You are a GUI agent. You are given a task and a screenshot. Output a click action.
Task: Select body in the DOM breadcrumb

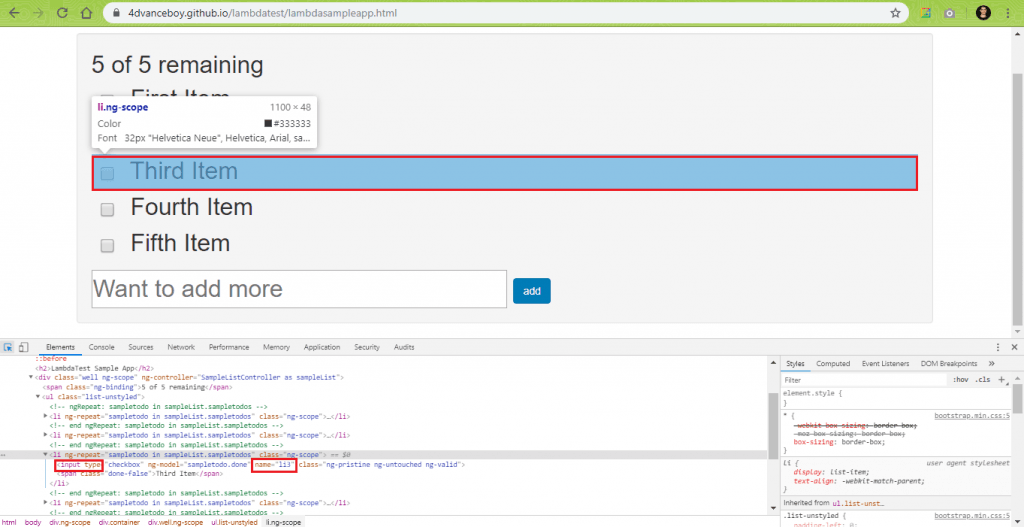click(33, 522)
